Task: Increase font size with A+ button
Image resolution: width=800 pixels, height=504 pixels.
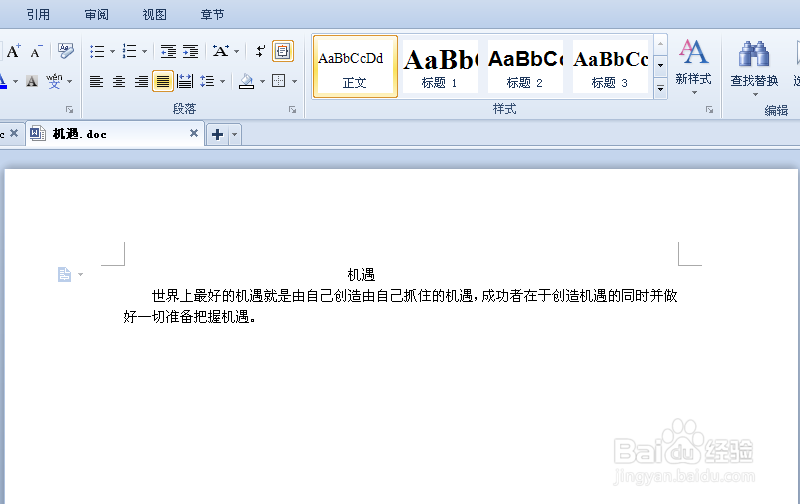Action: pyautogui.click(x=14, y=51)
